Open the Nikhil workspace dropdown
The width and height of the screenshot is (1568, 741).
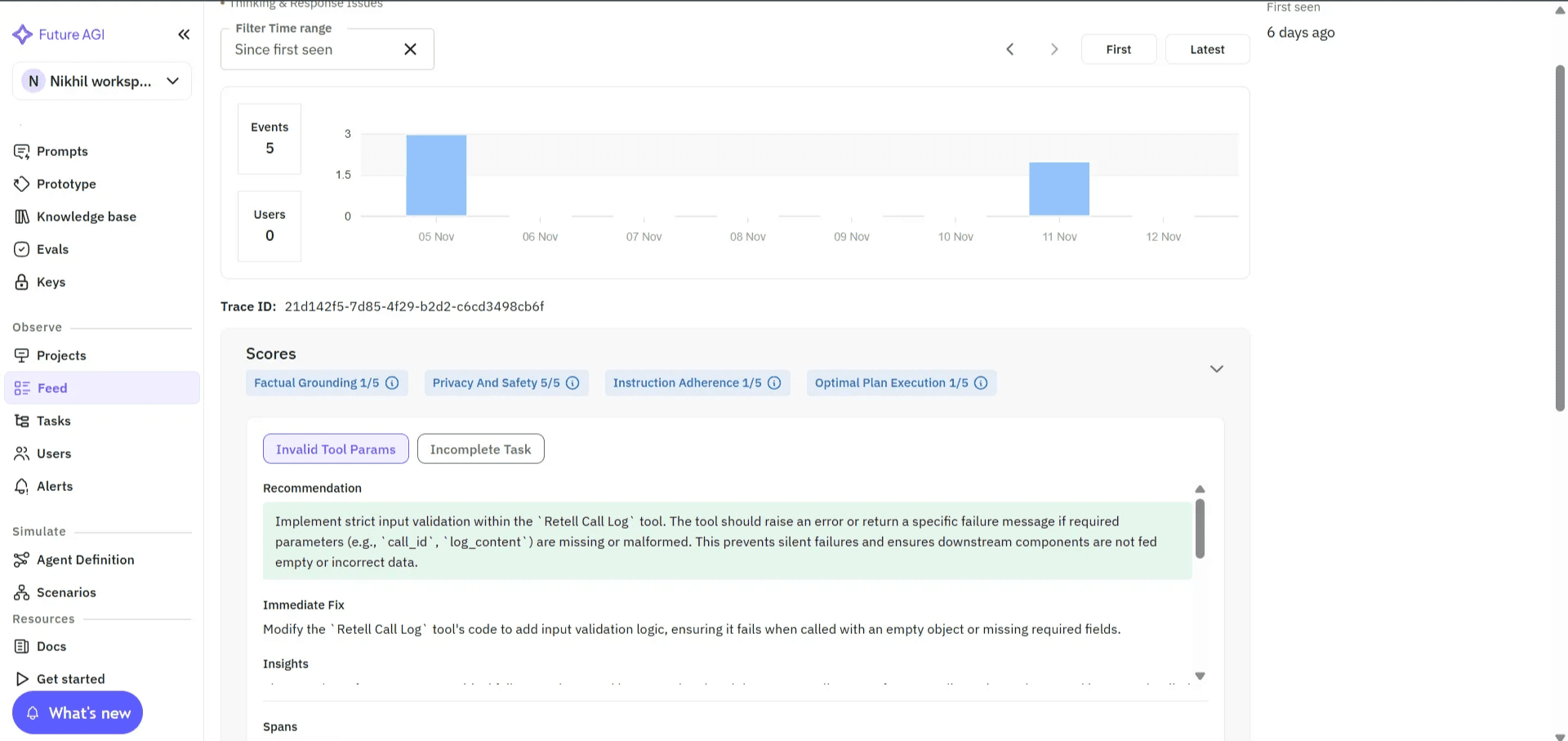[102, 81]
